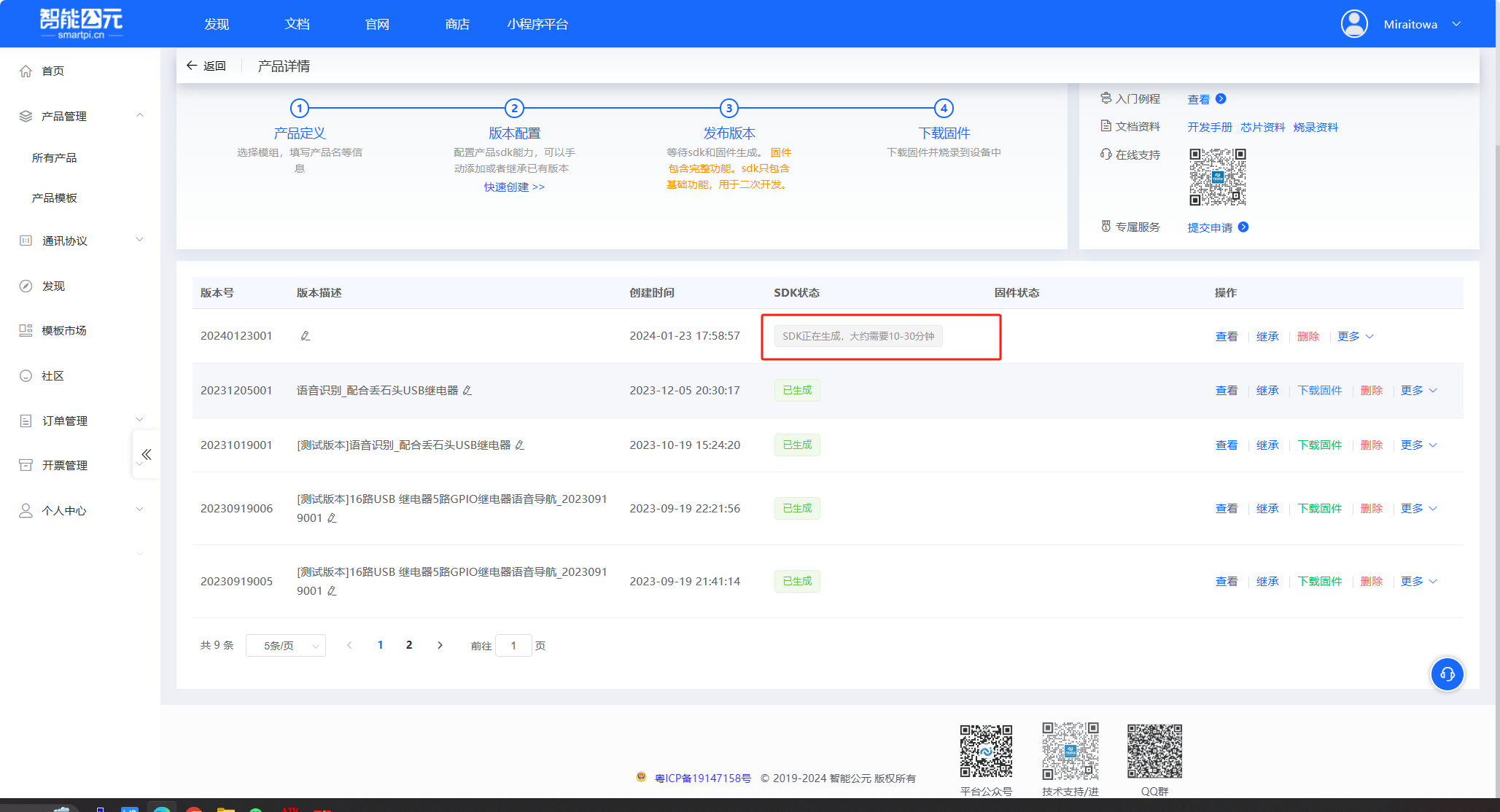Image resolution: width=1500 pixels, height=812 pixels.
Task: Select 所有产品 in the sidebar
Action: click(x=54, y=157)
